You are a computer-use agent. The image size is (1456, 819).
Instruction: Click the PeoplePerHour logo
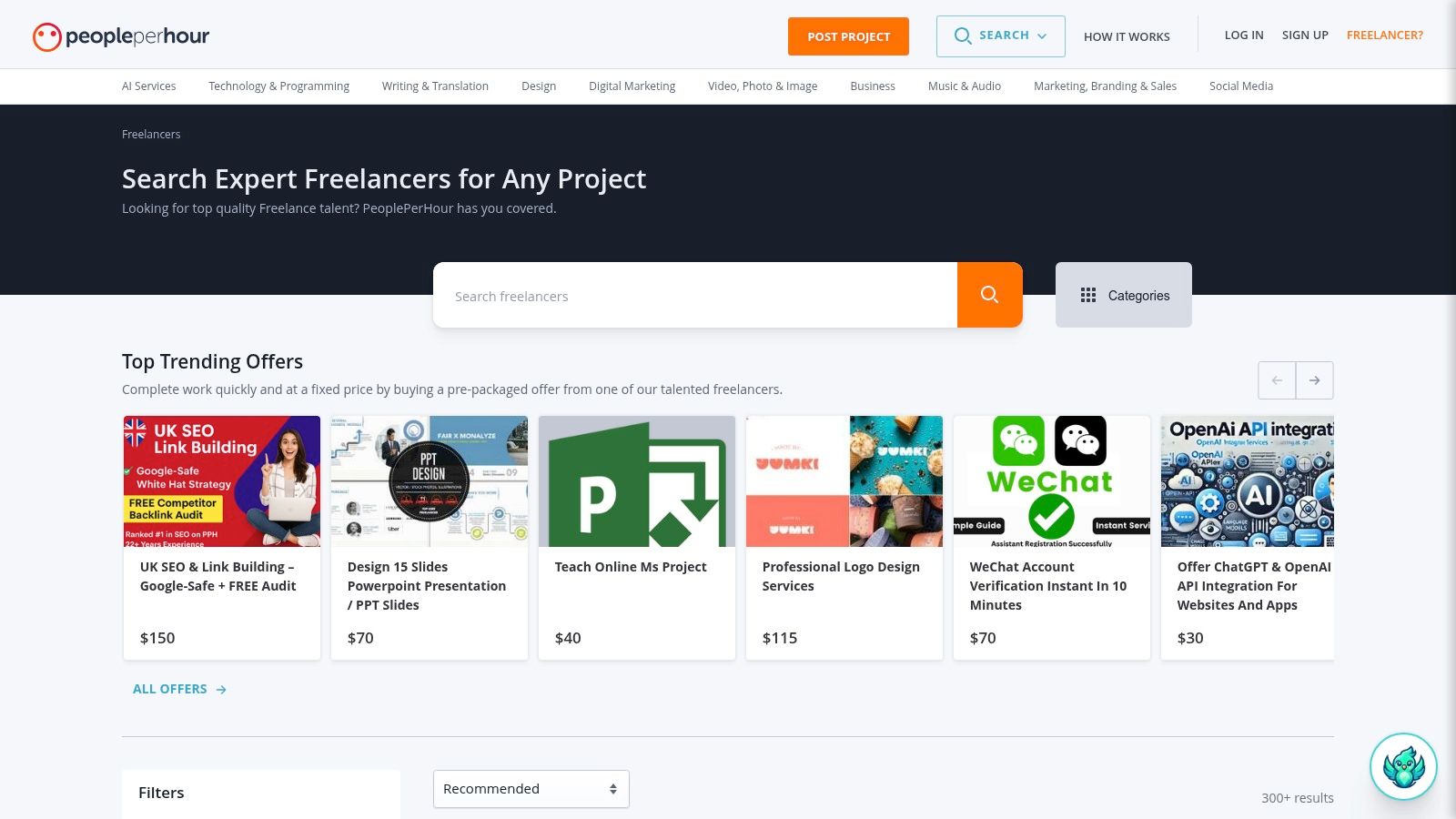[121, 36]
